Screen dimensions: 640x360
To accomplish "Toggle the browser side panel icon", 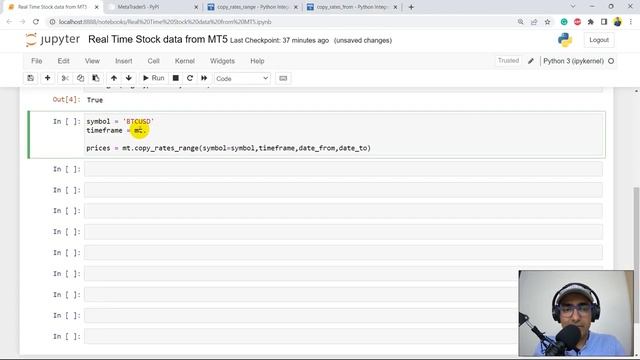I will click(x=604, y=22).
